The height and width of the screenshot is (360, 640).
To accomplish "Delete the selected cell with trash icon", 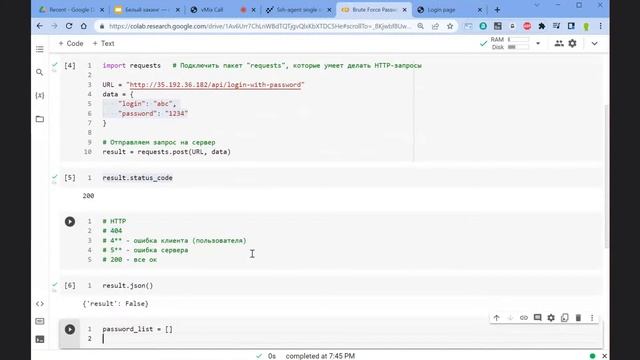I will [x=578, y=318].
